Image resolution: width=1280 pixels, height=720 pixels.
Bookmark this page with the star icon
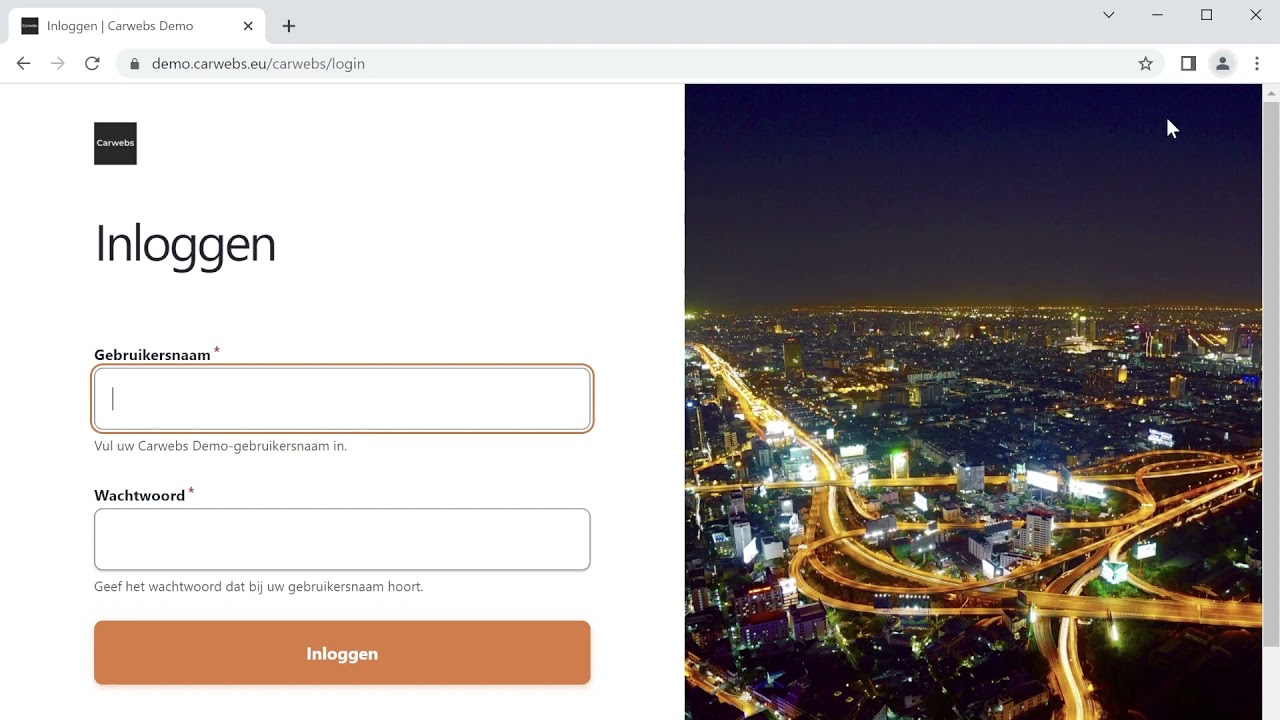coord(1146,63)
